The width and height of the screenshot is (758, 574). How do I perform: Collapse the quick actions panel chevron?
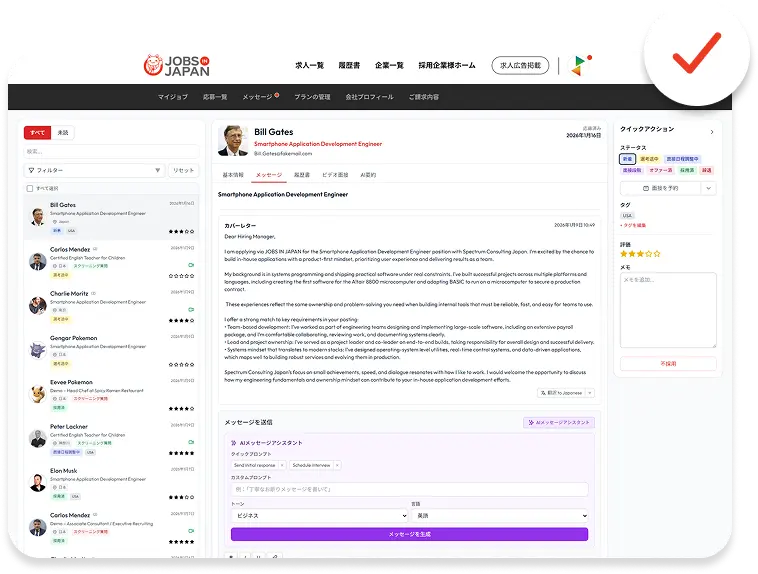click(x=712, y=132)
